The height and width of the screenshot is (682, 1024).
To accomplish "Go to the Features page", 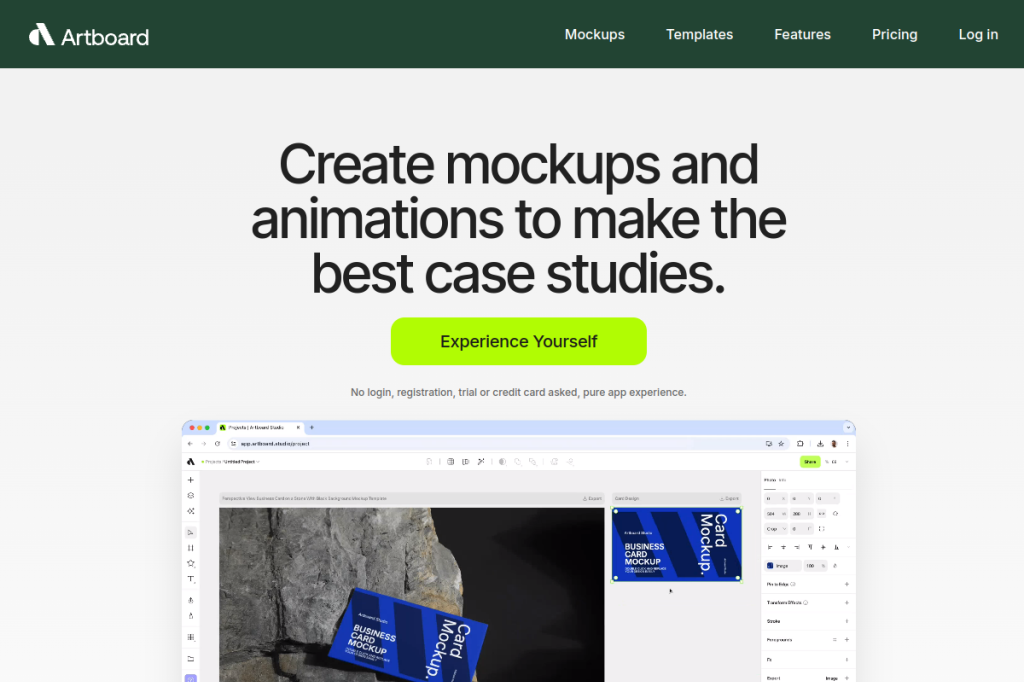I will [802, 35].
